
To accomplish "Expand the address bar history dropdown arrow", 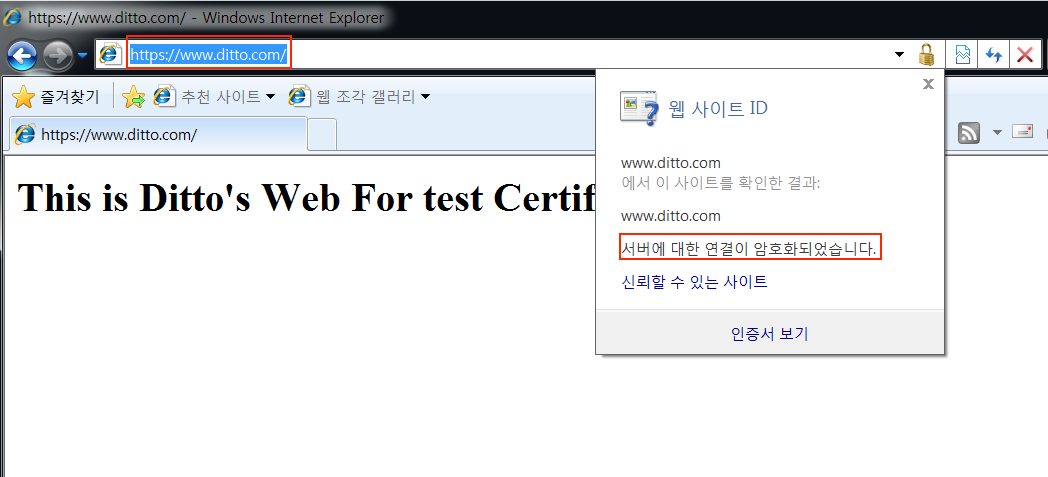I will click(x=899, y=55).
